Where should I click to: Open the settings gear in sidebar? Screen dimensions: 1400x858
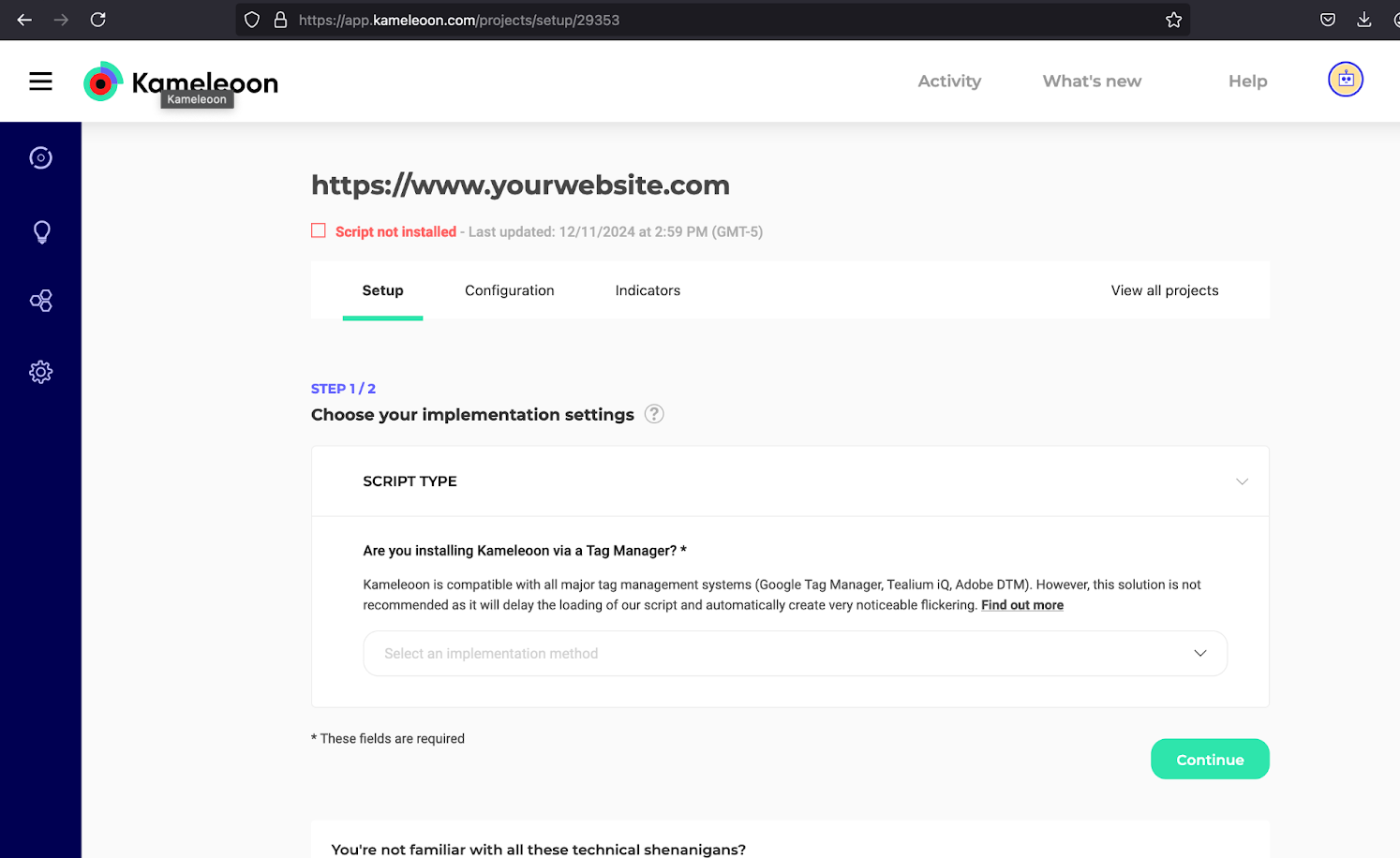(40, 372)
